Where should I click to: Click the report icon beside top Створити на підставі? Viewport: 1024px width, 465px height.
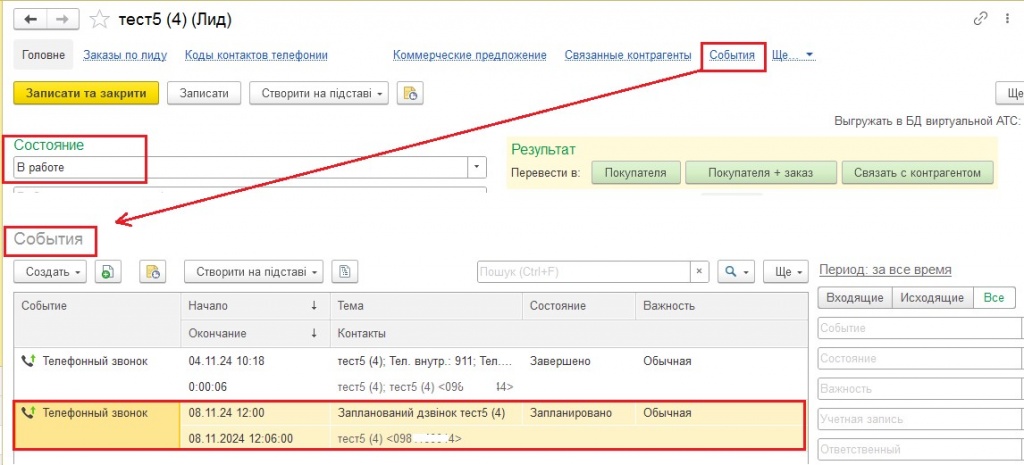(408, 93)
